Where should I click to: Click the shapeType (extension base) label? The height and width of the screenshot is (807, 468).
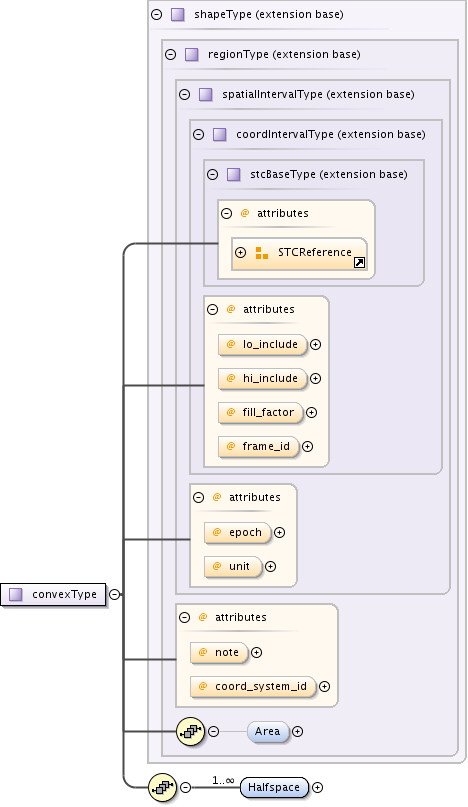(269, 14)
